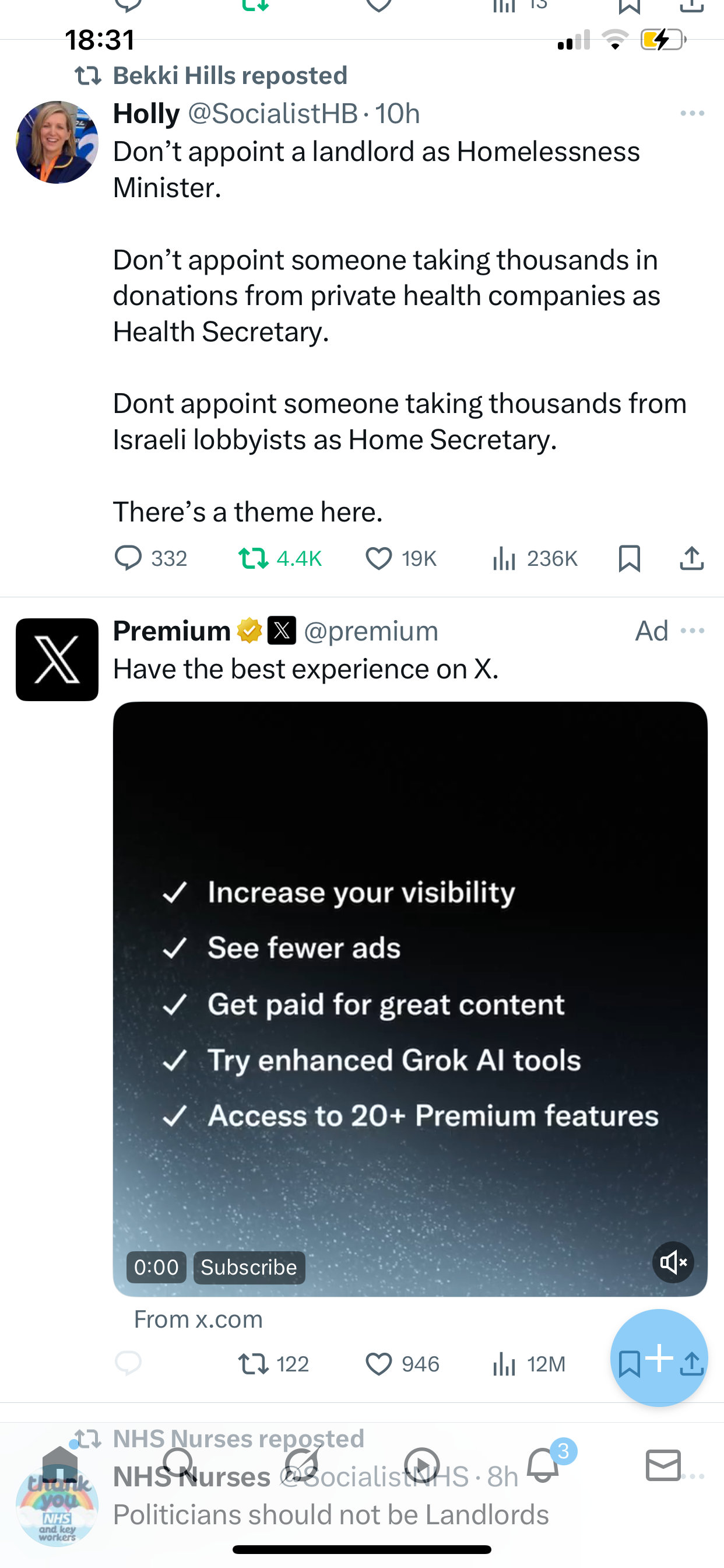Image resolution: width=724 pixels, height=1568 pixels.
Task: Compose a new post with floating button
Action: 659,1357
